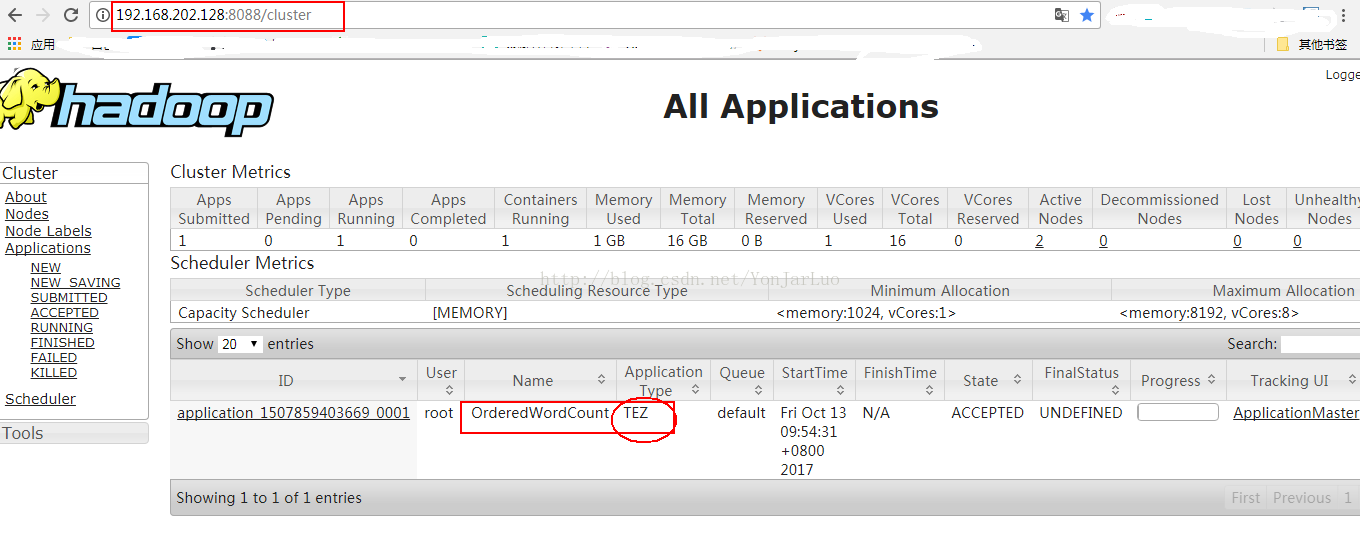Sort the table by StartTime column
The width and height of the screenshot is (1360, 537).
(x=815, y=381)
